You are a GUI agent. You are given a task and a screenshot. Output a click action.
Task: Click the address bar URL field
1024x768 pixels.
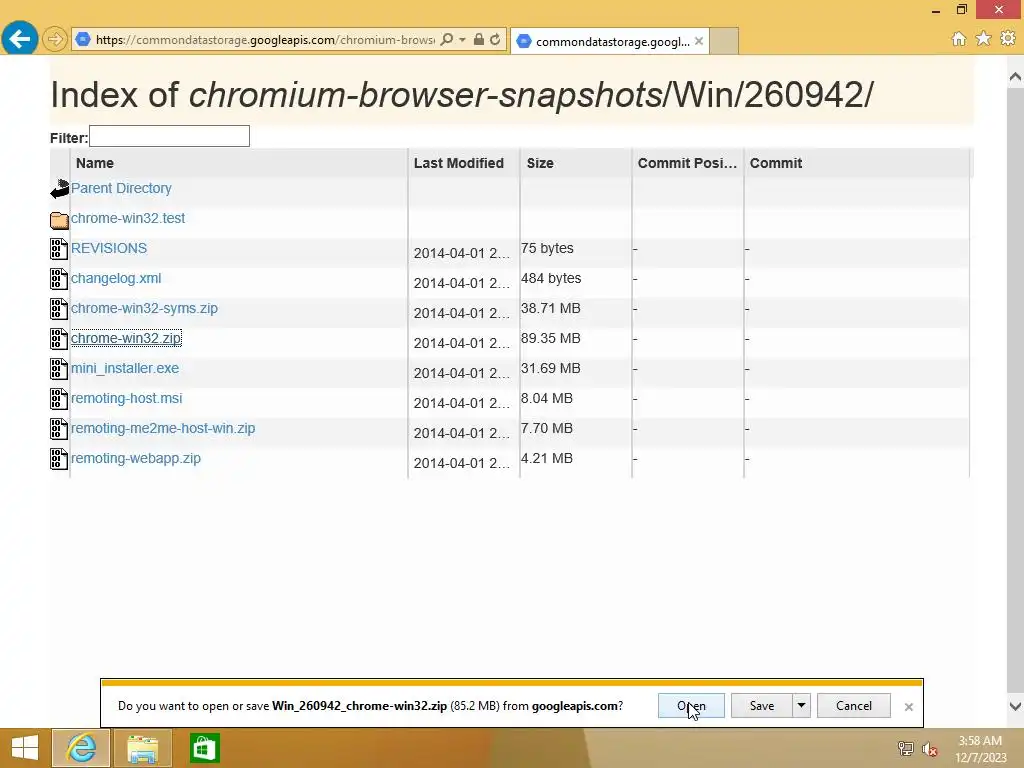point(264,40)
